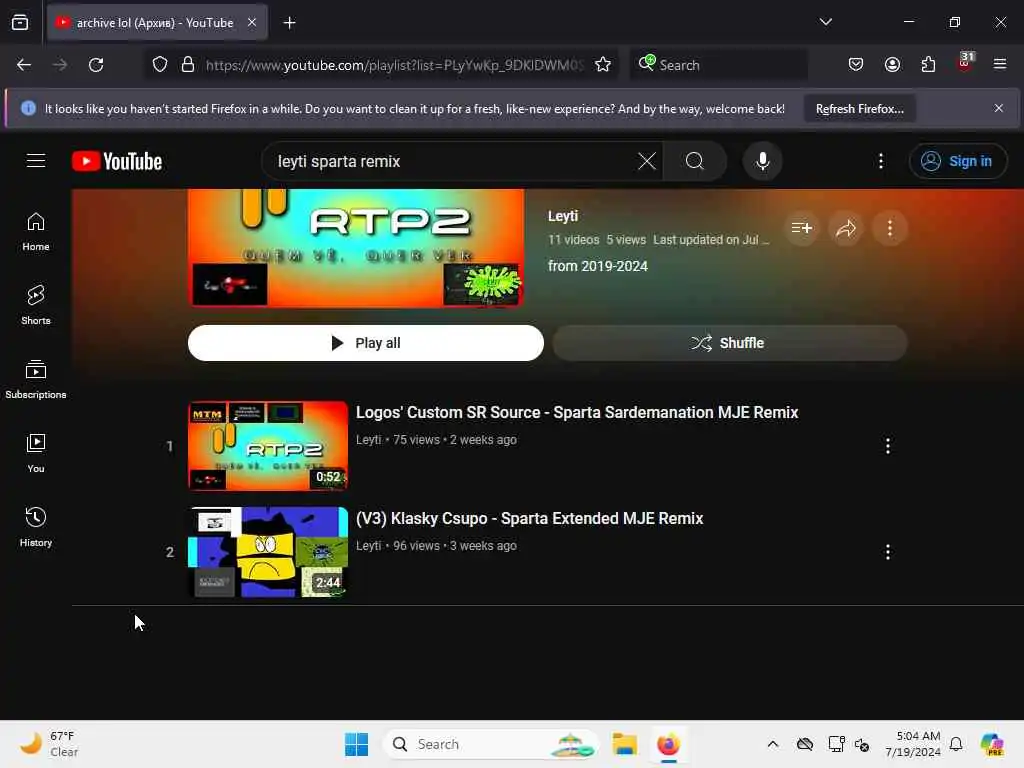This screenshot has height=768, width=1024.
Task: Share the playlist with the arrow icon
Action: (846, 228)
